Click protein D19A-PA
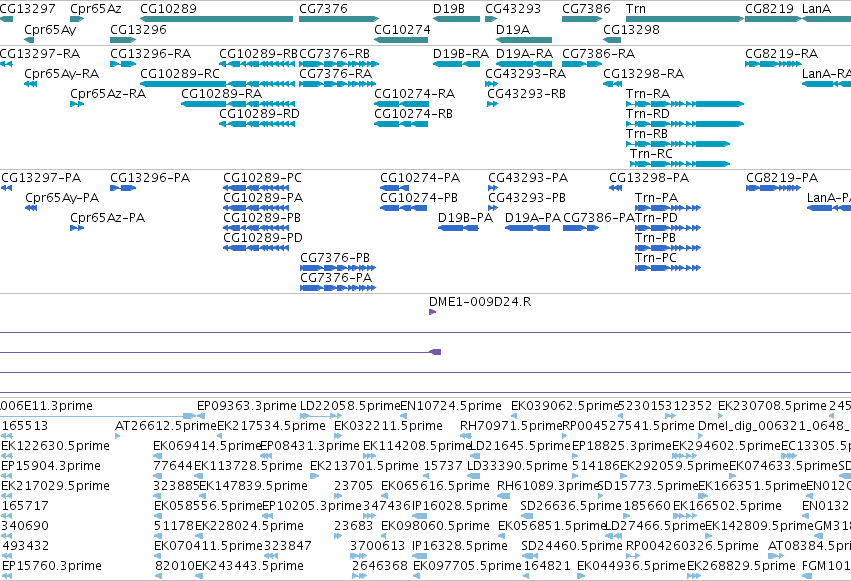Image resolution: width=851 pixels, height=581 pixels. (x=528, y=228)
